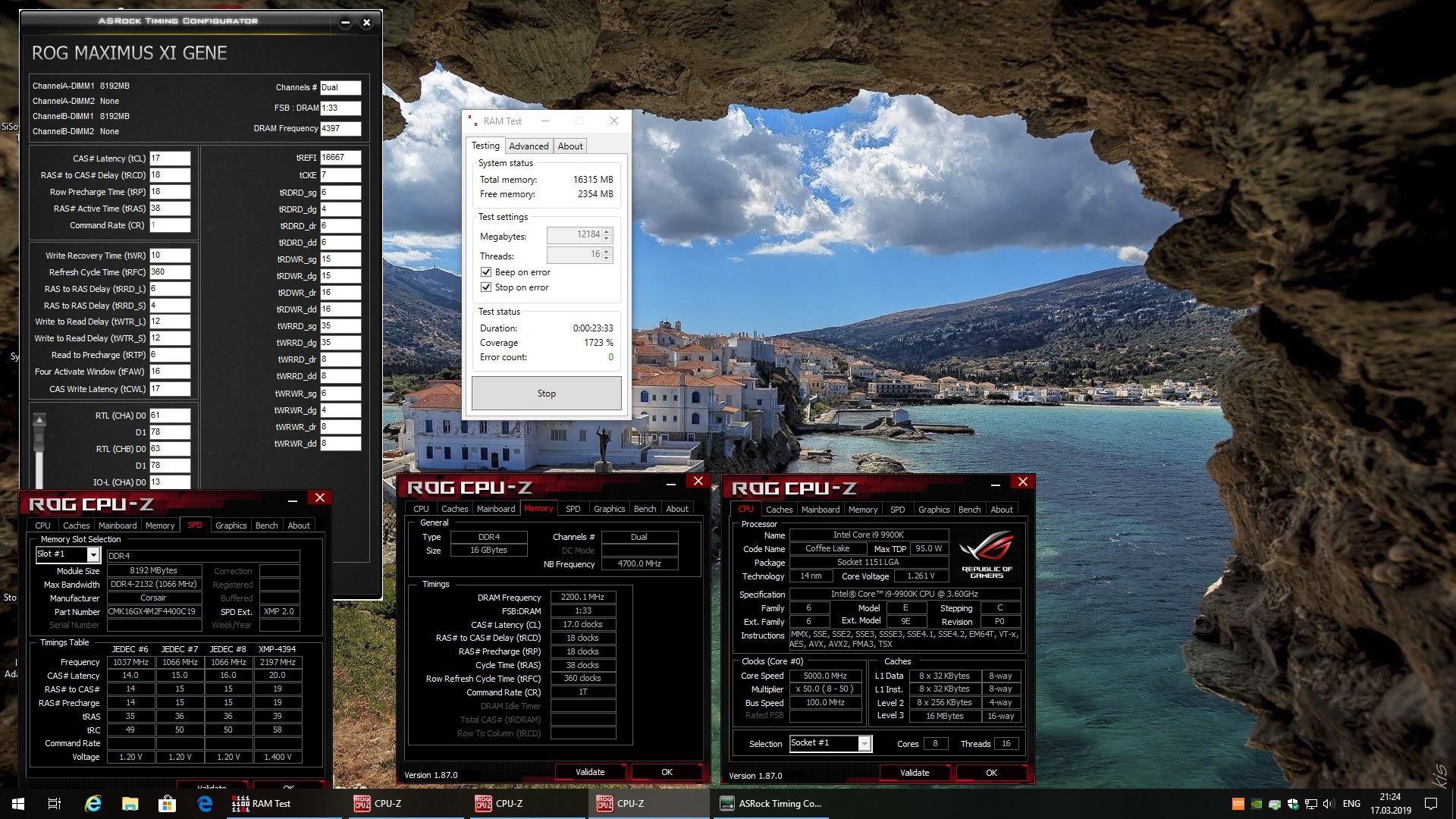Screen dimensions: 1456x819
Task: Open File Explorer from the taskbar
Action: (130, 804)
